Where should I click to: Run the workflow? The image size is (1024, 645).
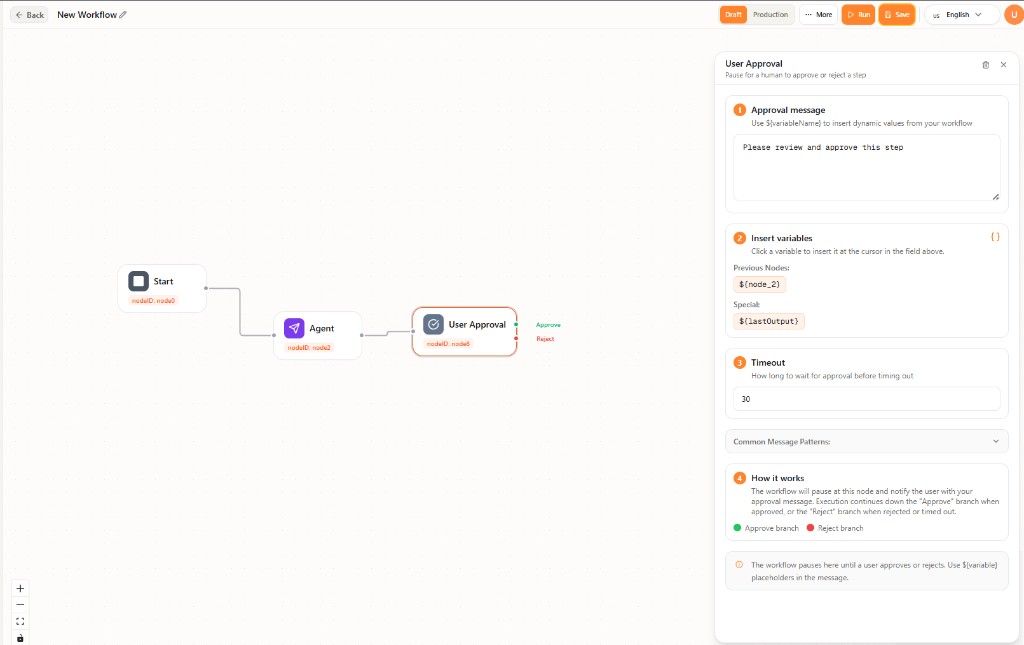858,14
